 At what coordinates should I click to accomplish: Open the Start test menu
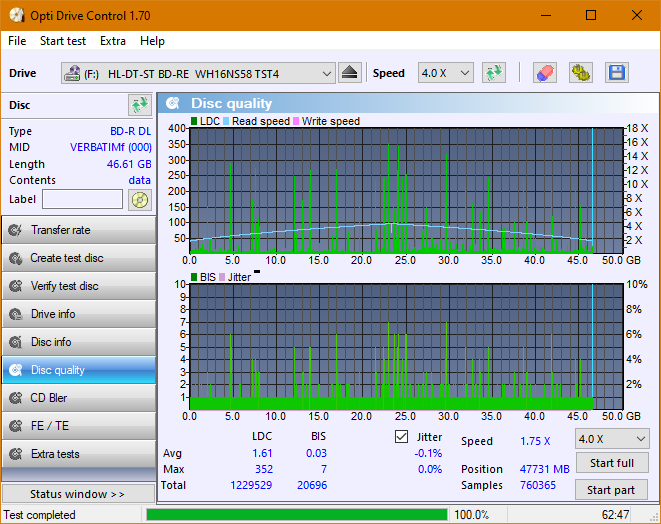(x=63, y=41)
